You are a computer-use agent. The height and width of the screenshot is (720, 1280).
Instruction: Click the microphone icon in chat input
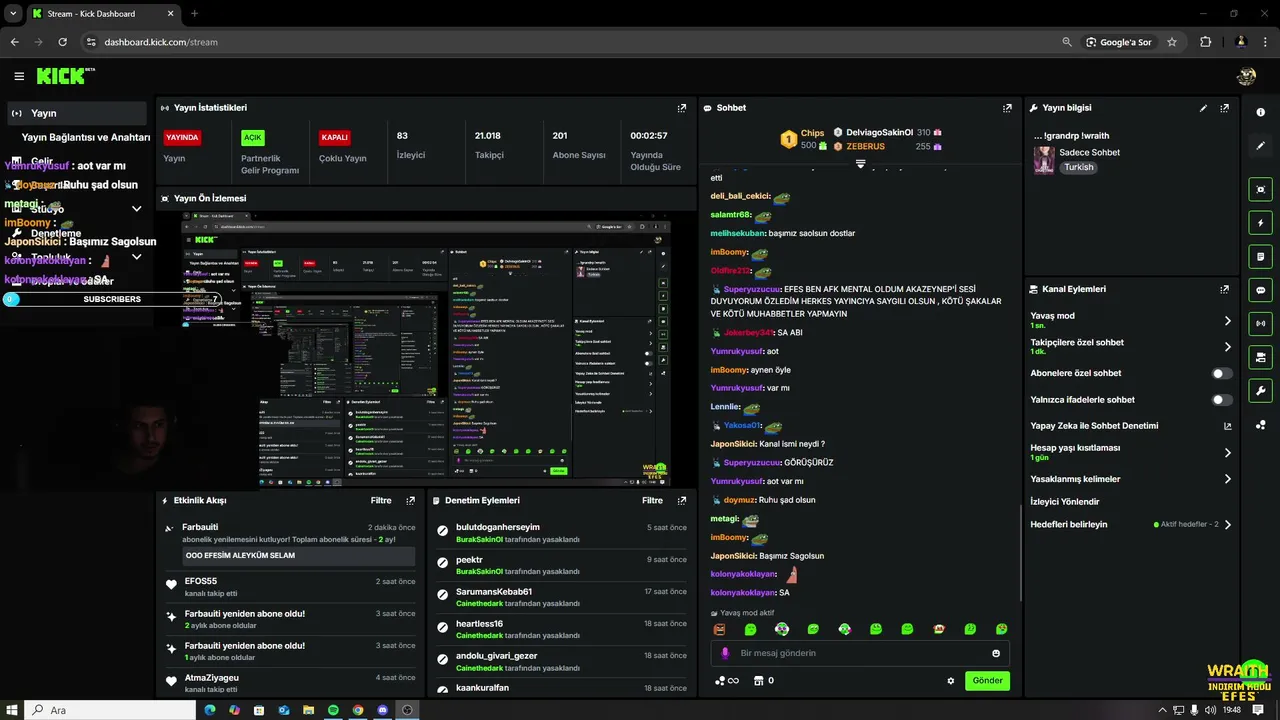point(726,653)
